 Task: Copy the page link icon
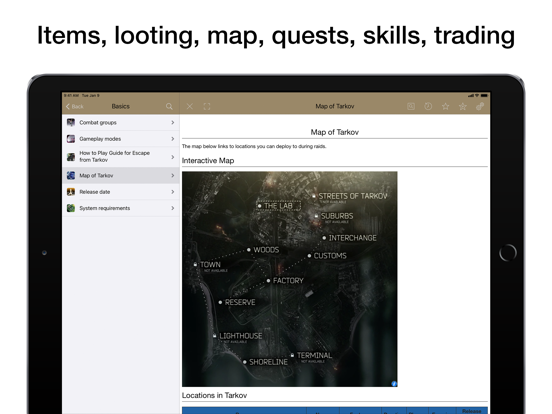point(480,106)
